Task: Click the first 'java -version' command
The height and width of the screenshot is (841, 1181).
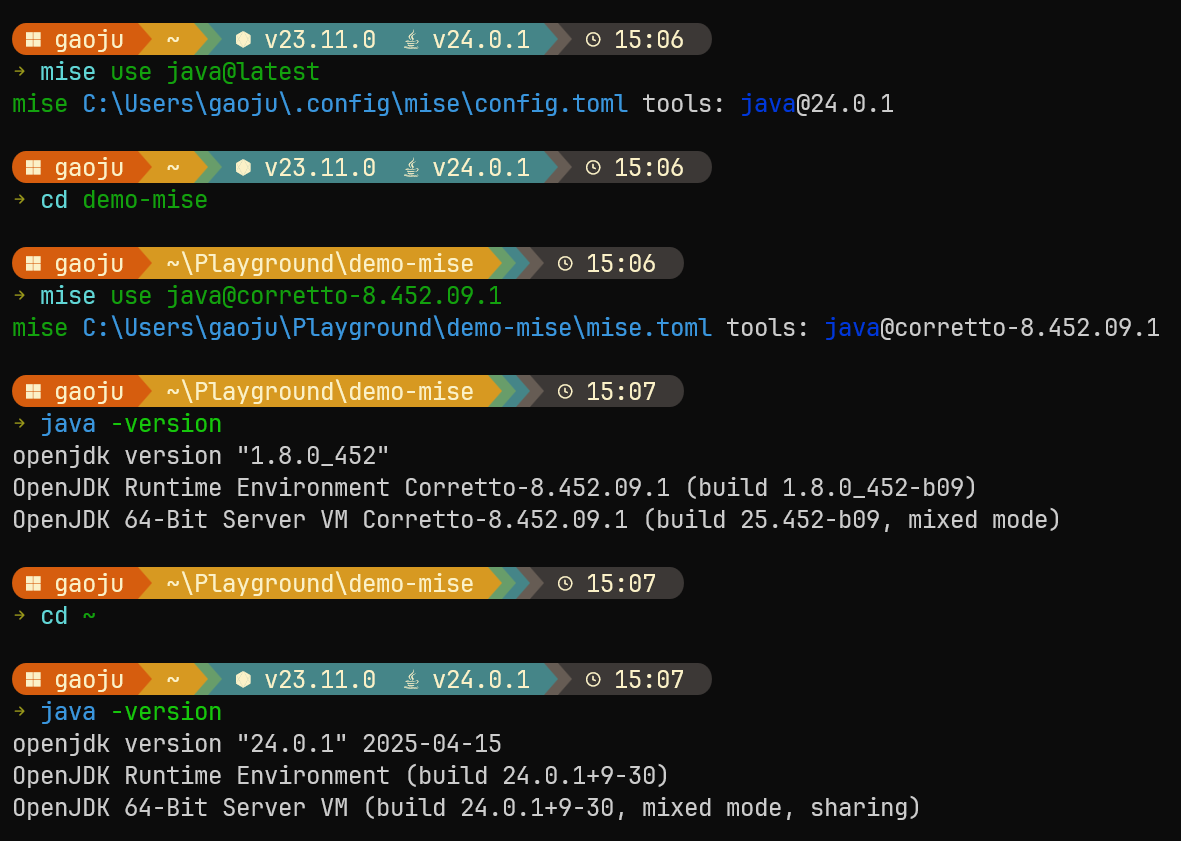Action: pos(131,423)
